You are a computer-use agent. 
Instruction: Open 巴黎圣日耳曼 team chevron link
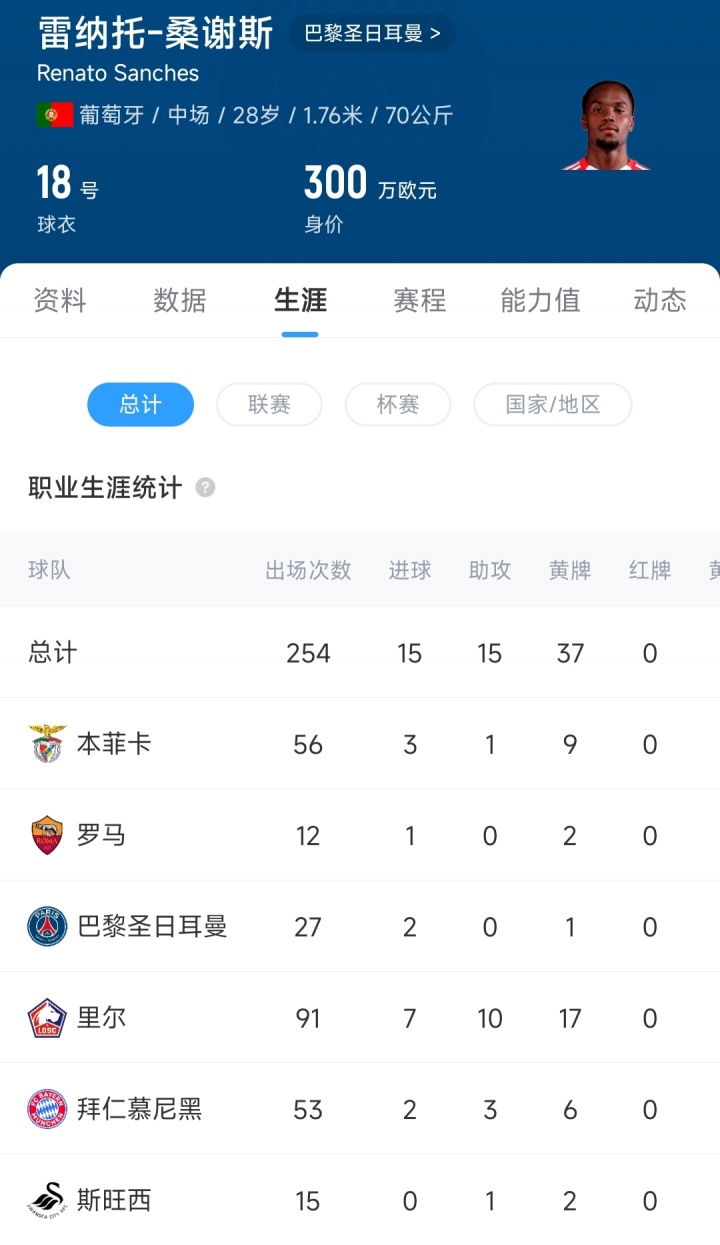(372, 33)
